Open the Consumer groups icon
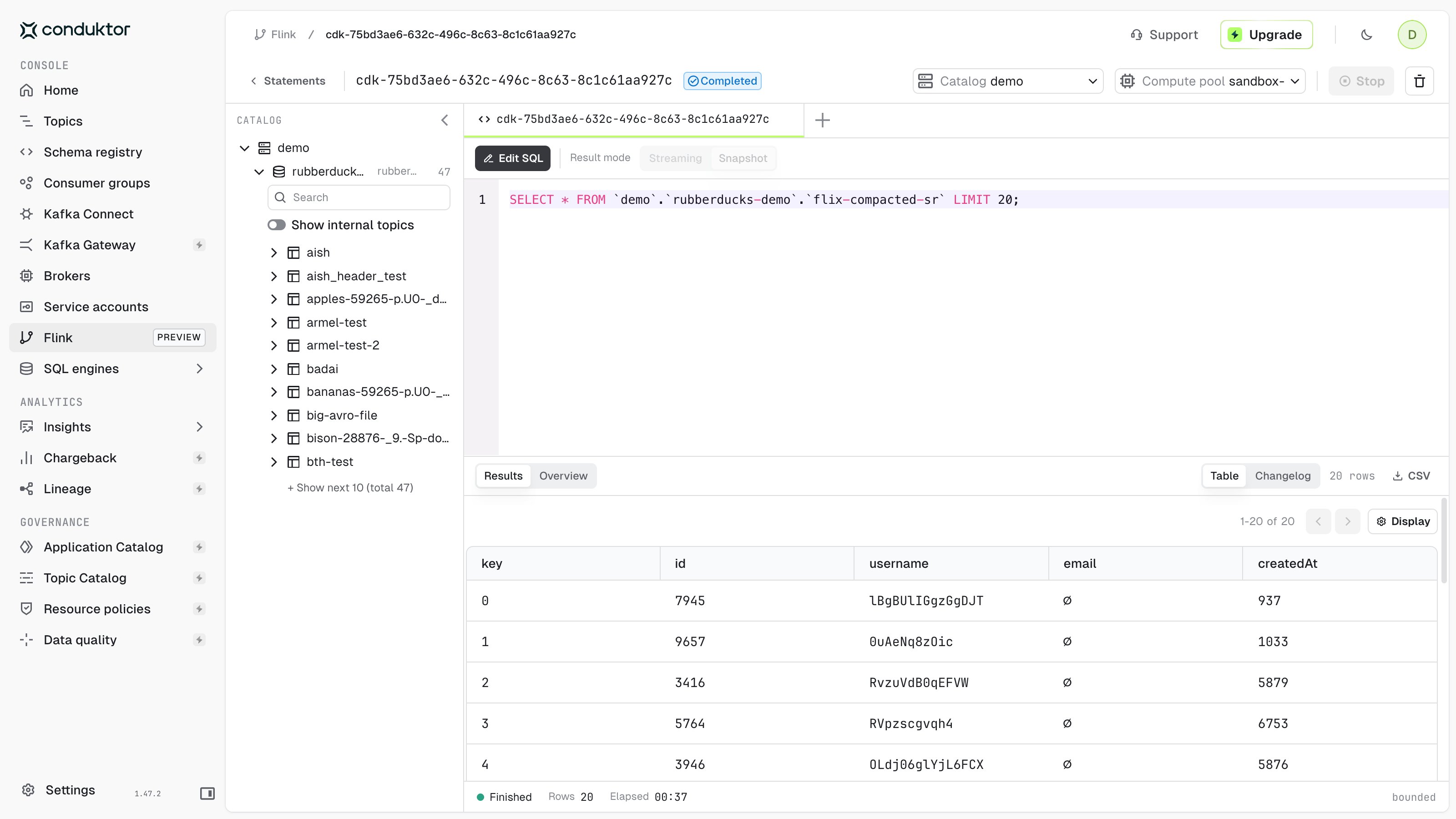 (x=26, y=183)
